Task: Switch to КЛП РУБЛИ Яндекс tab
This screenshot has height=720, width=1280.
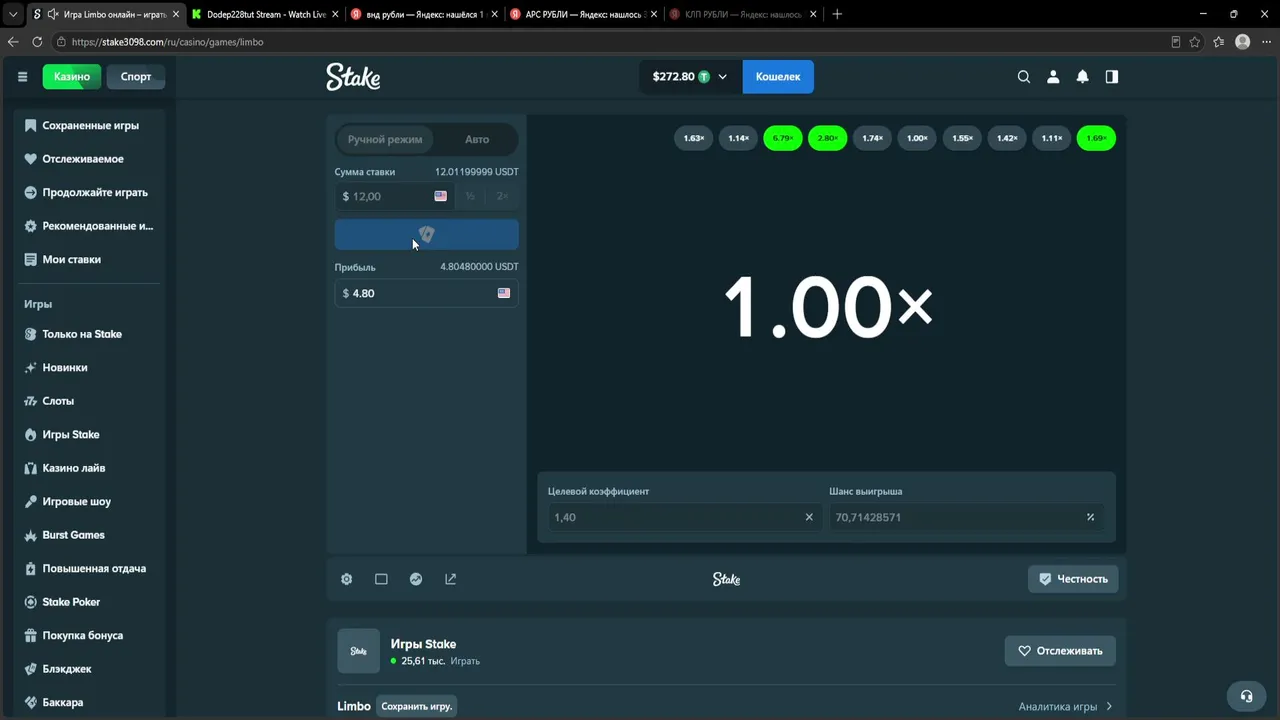Action: pyautogui.click(x=742, y=14)
